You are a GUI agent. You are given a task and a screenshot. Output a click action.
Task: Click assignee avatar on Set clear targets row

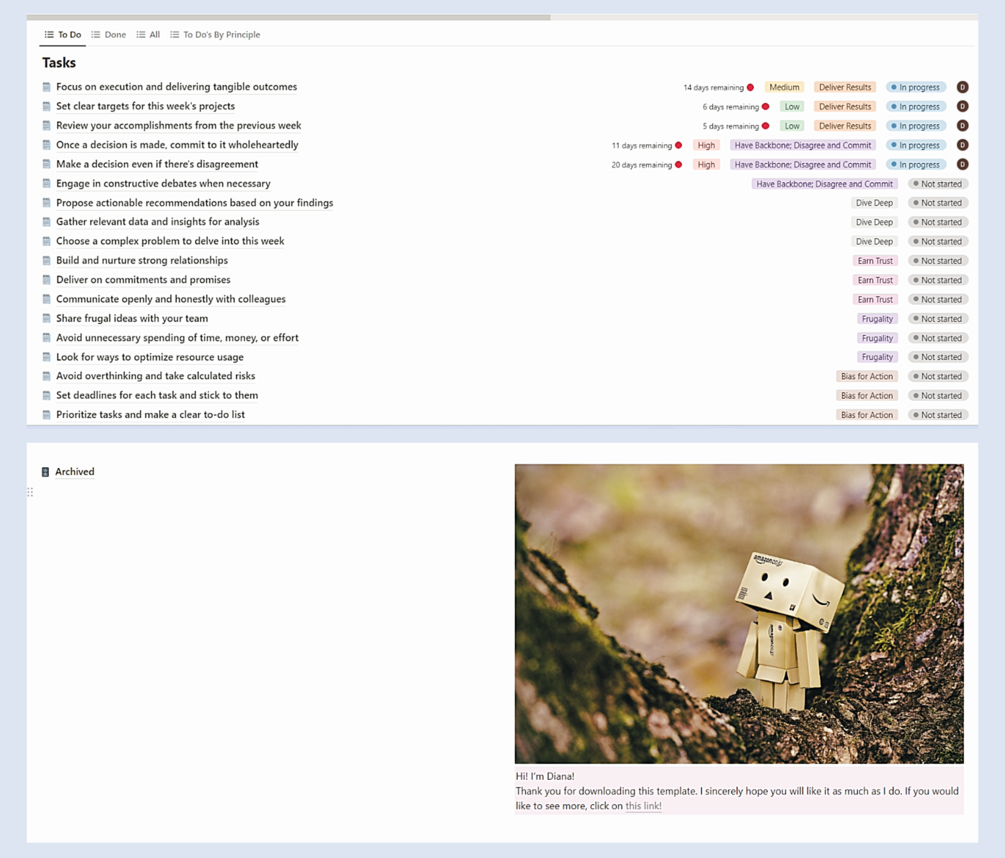962,106
